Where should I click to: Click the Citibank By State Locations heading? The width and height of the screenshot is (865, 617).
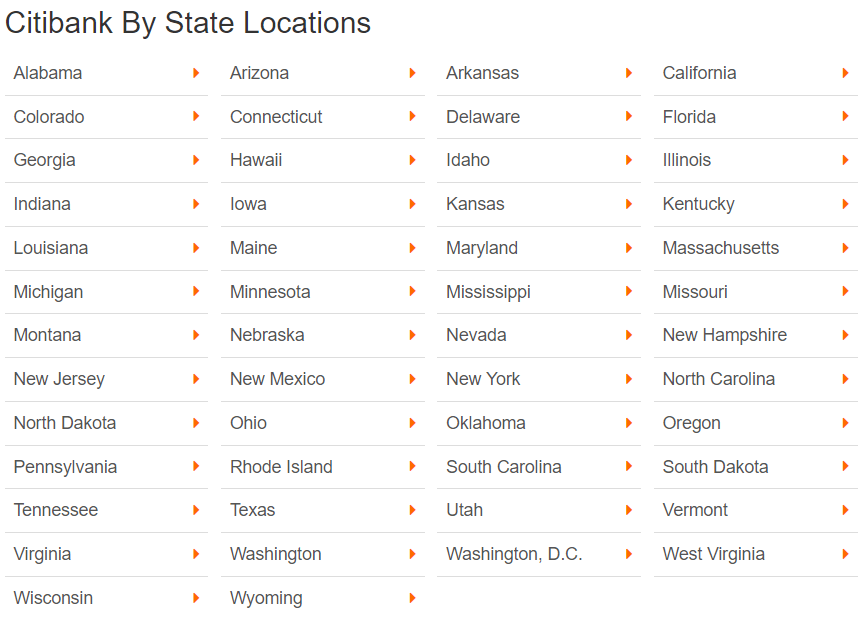pos(188,23)
